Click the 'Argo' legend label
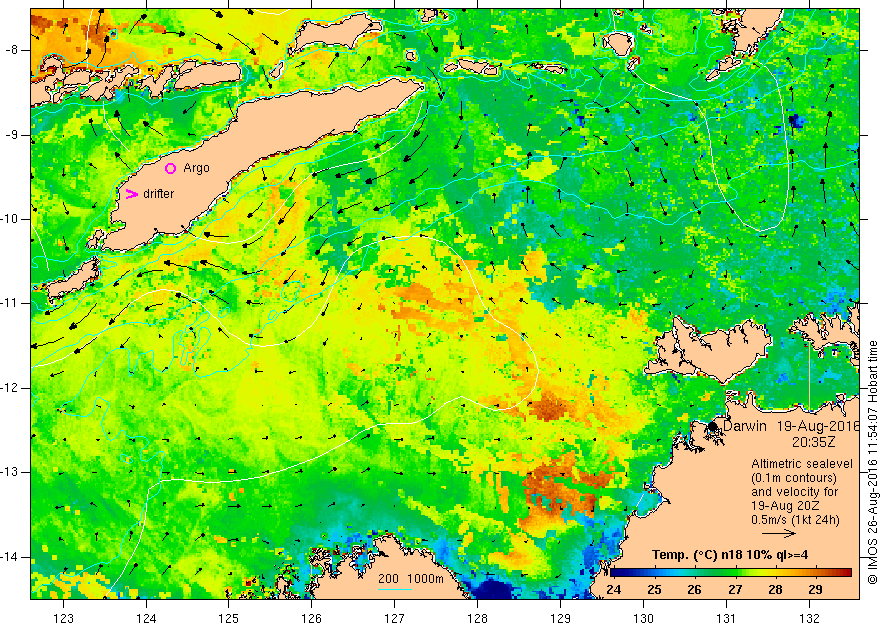The image size is (880, 630). (196, 168)
